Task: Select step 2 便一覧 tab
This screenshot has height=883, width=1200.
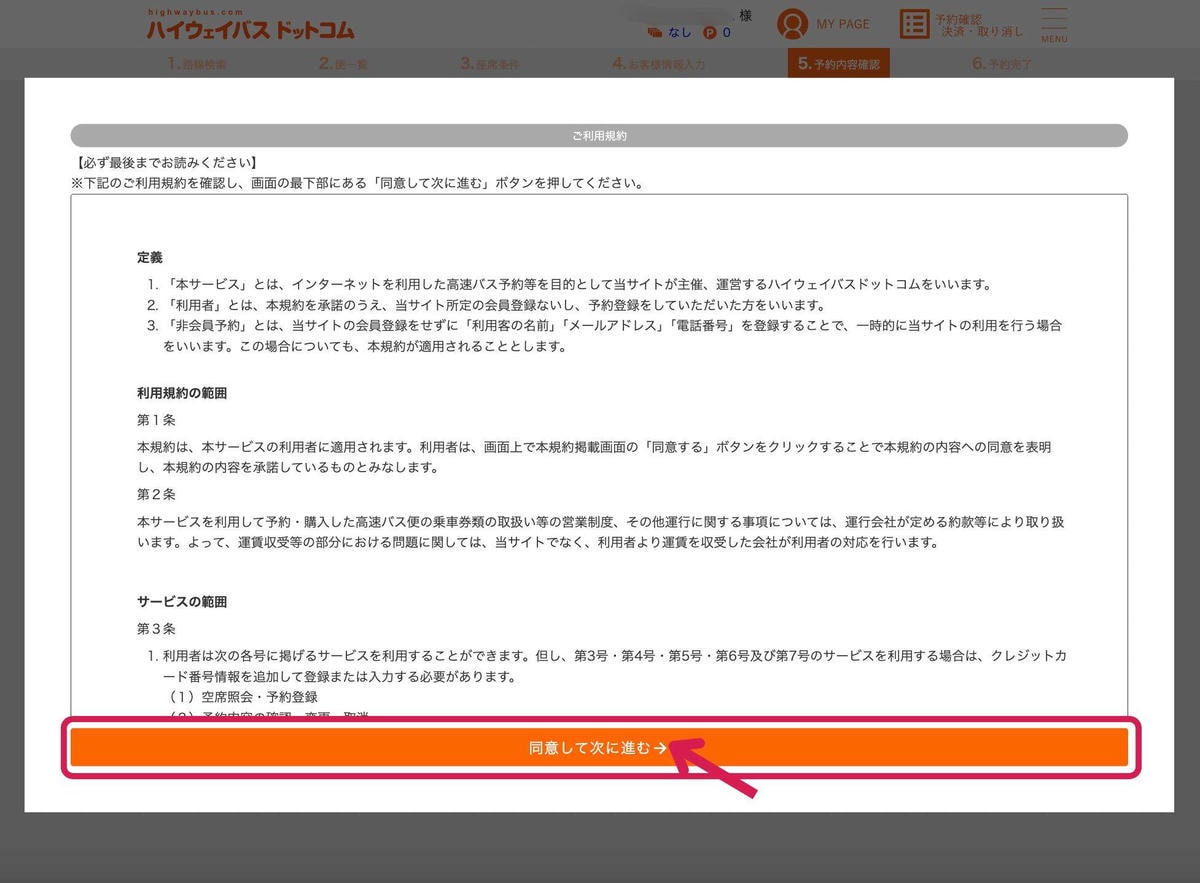Action: pos(344,64)
